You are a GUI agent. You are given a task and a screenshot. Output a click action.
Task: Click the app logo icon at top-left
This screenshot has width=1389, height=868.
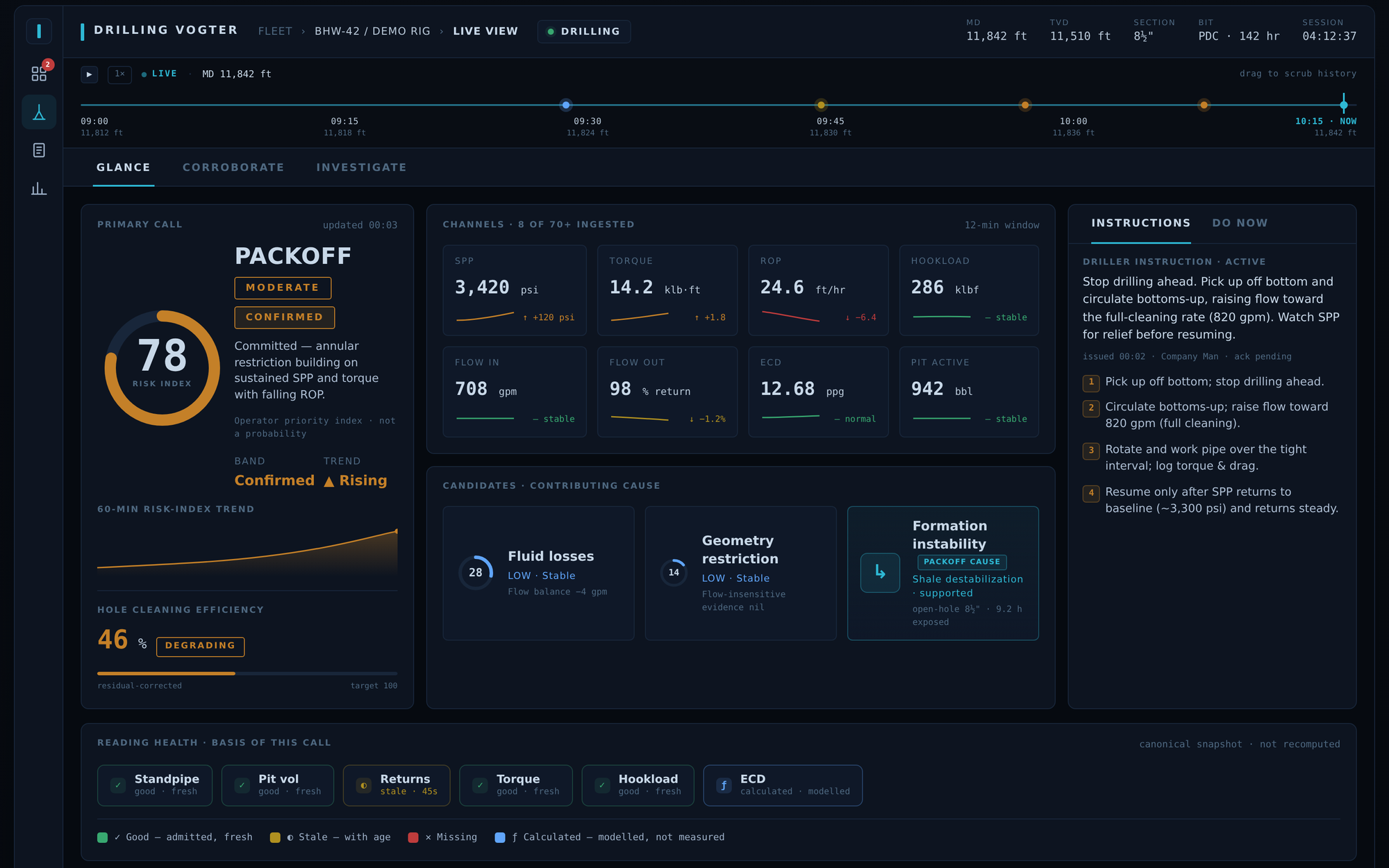click(x=39, y=31)
